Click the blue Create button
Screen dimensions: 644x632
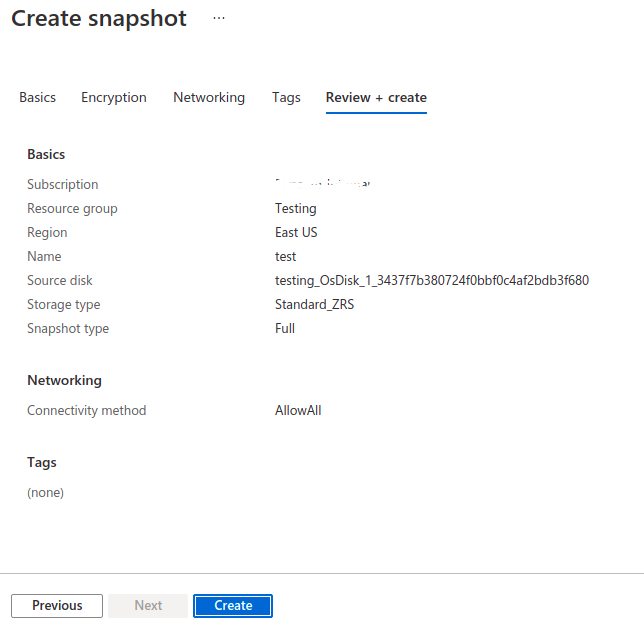click(x=233, y=605)
